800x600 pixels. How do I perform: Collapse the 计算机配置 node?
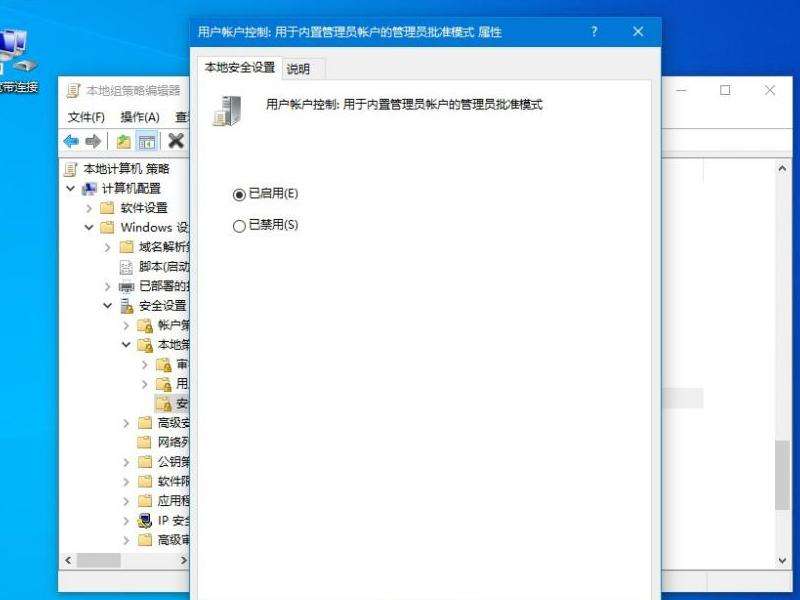point(70,188)
